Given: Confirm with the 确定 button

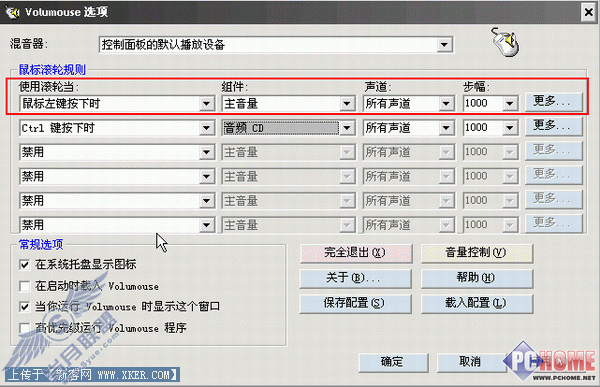Looking at the screenshot, I should pyautogui.click(x=393, y=362).
